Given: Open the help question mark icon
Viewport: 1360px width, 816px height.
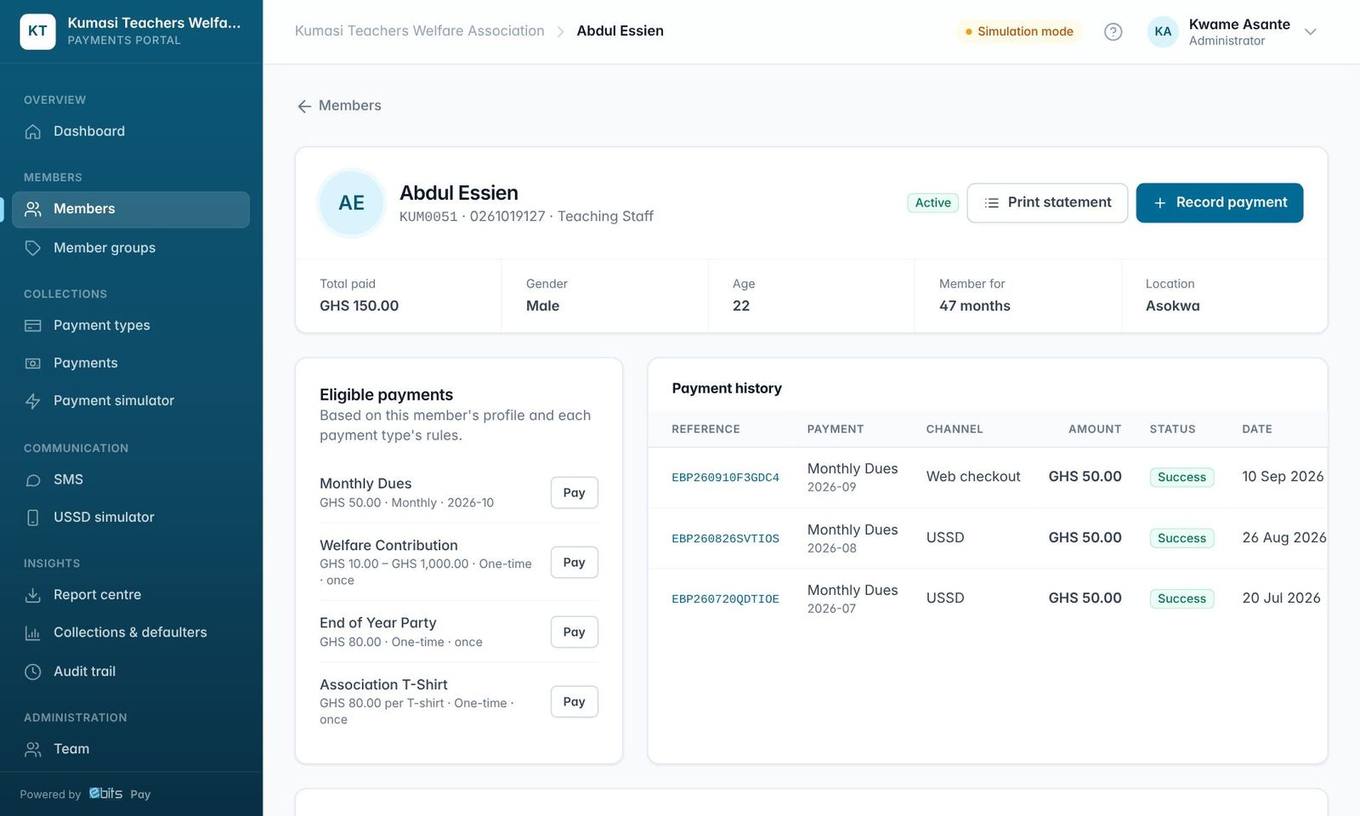Looking at the screenshot, I should (1113, 31).
